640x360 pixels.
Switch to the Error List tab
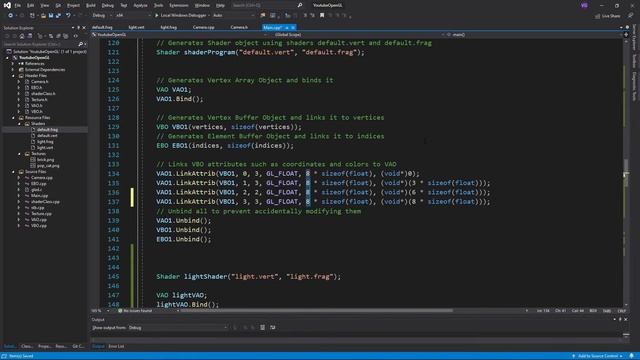click(116, 347)
